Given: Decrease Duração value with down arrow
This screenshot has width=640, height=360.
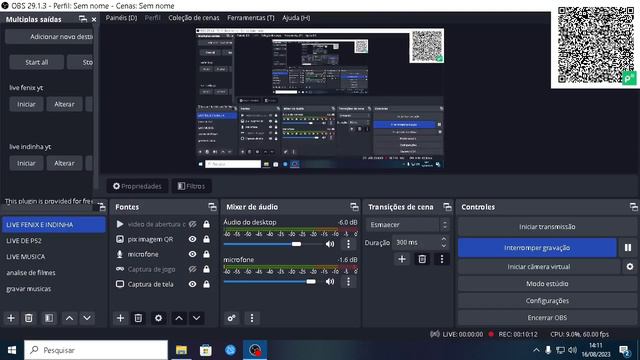Looking at the screenshot, I should [x=444, y=246].
